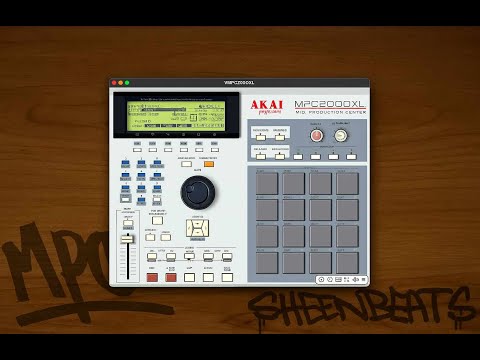Click the STEP back locate button

[152, 256]
